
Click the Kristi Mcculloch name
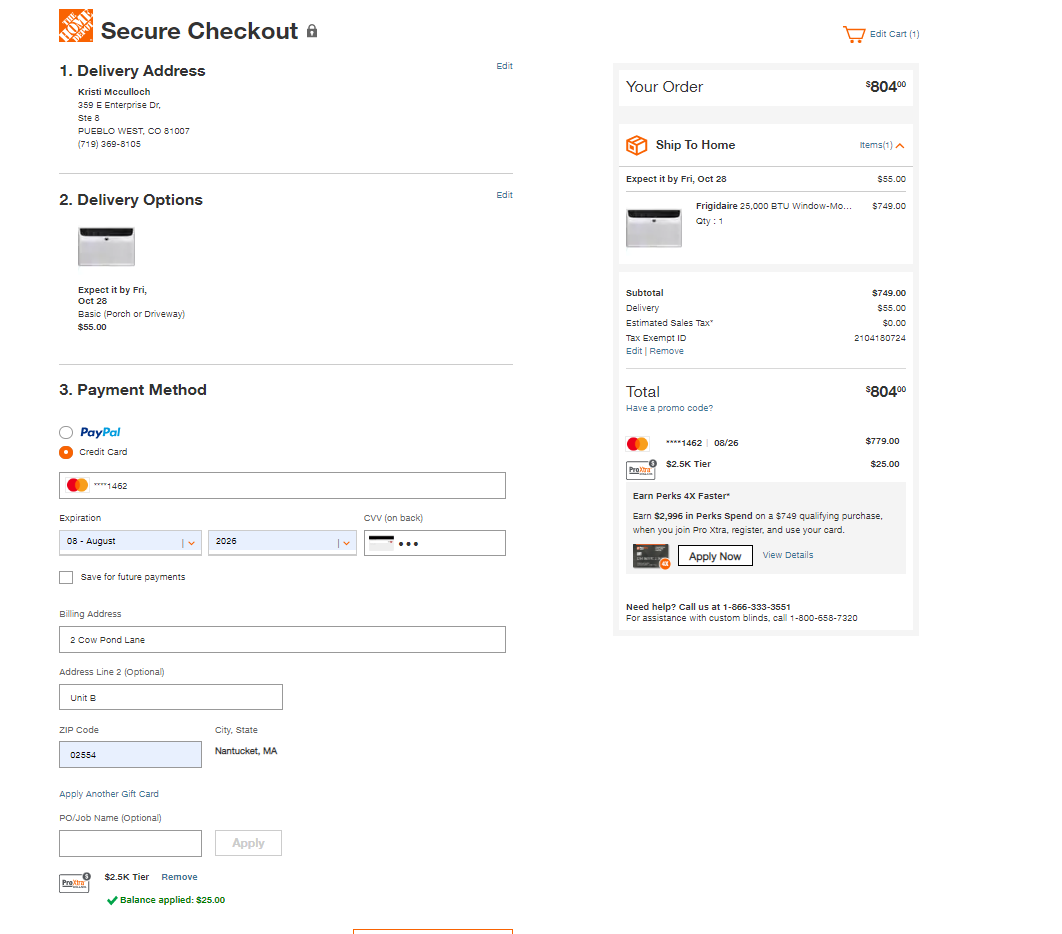[x=114, y=92]
